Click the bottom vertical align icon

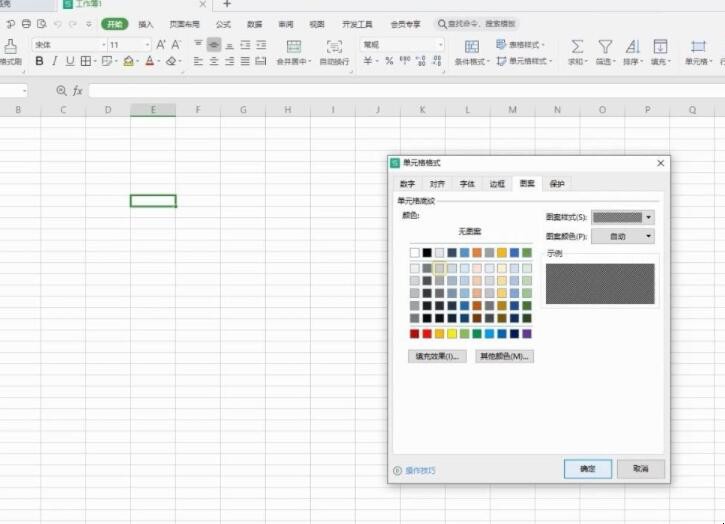pos(229,45)
